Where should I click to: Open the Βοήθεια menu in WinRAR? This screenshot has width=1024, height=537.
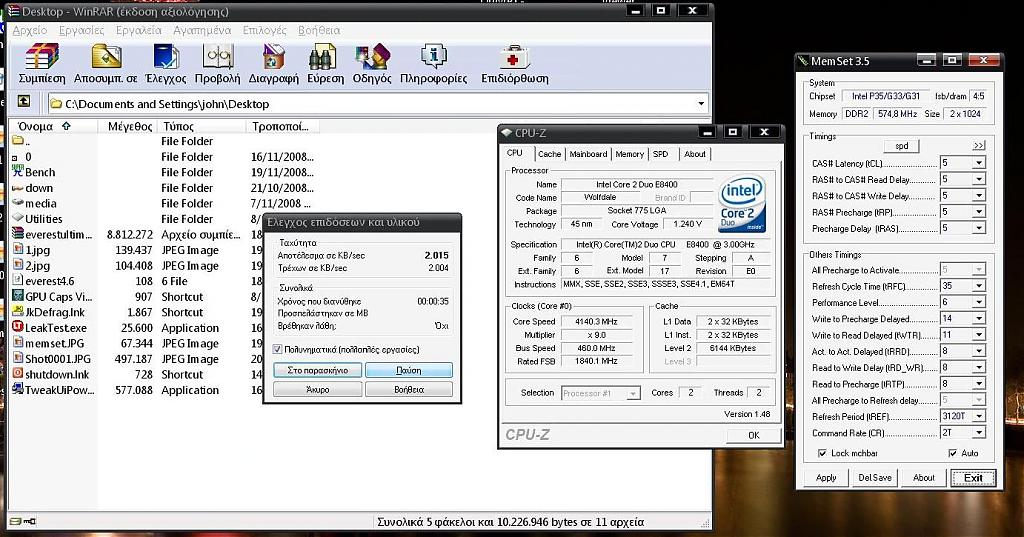[319, 30]
